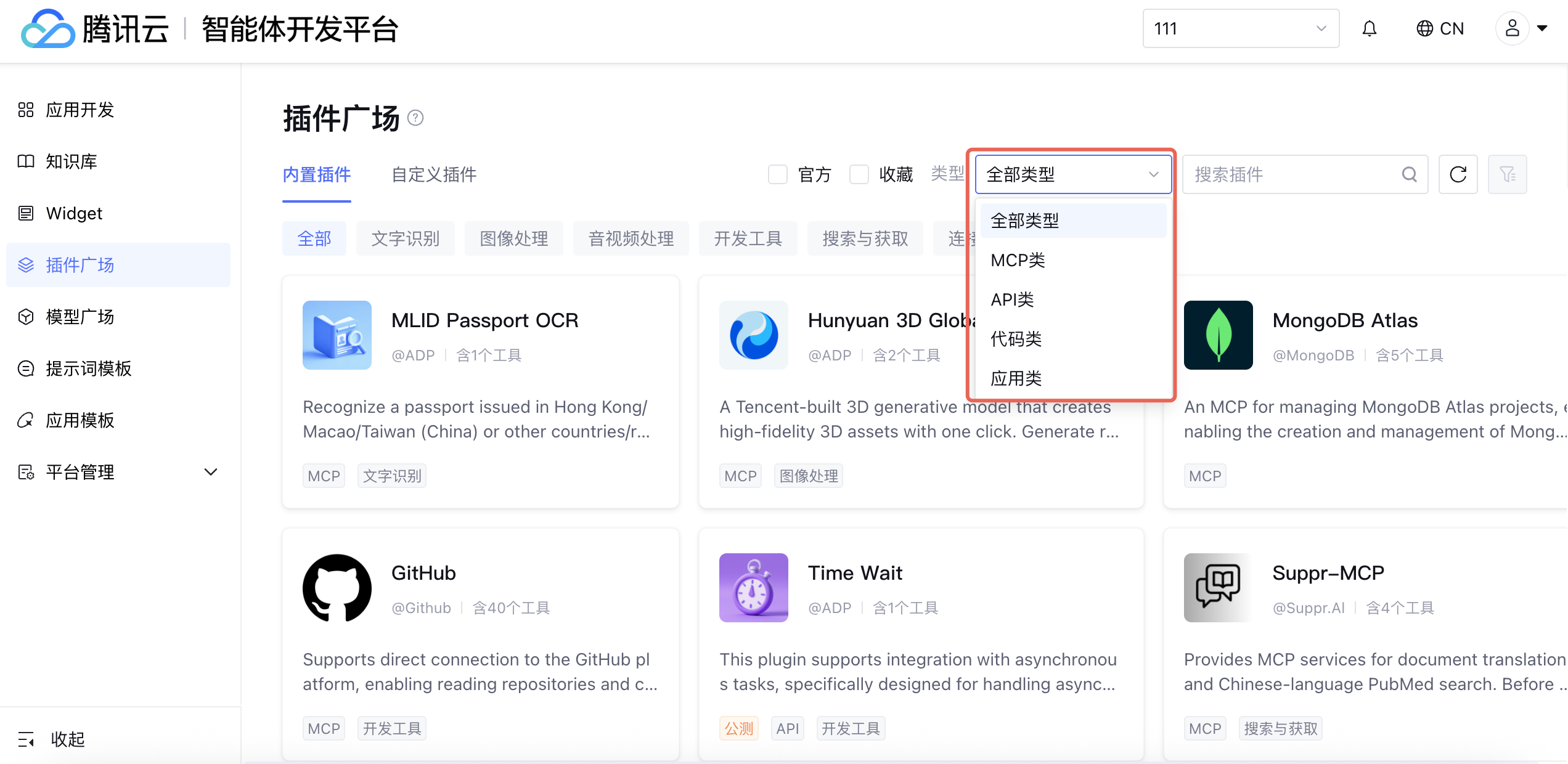Click the refresh plugin list icon
The width and height of the screenshot is (1568, 764).
(x=1458, y=174)
